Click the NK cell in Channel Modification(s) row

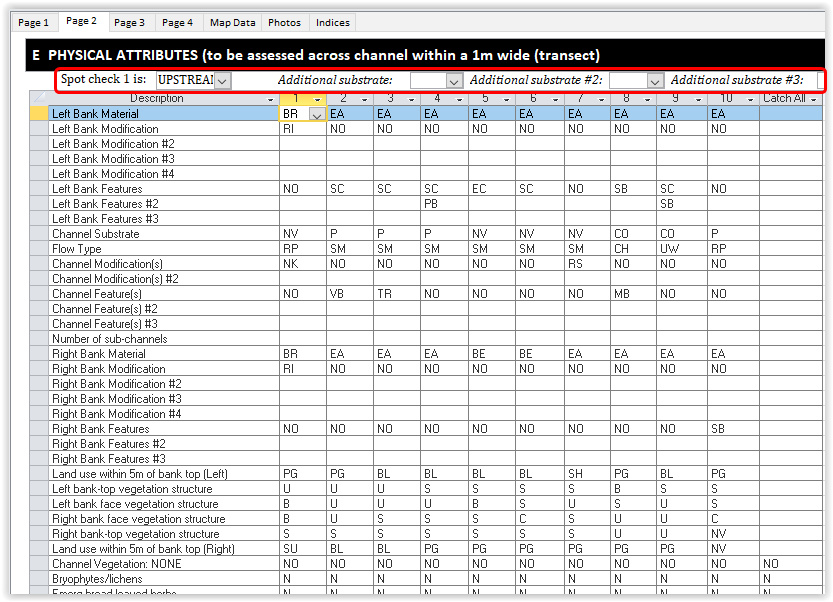tap(303, 264)
